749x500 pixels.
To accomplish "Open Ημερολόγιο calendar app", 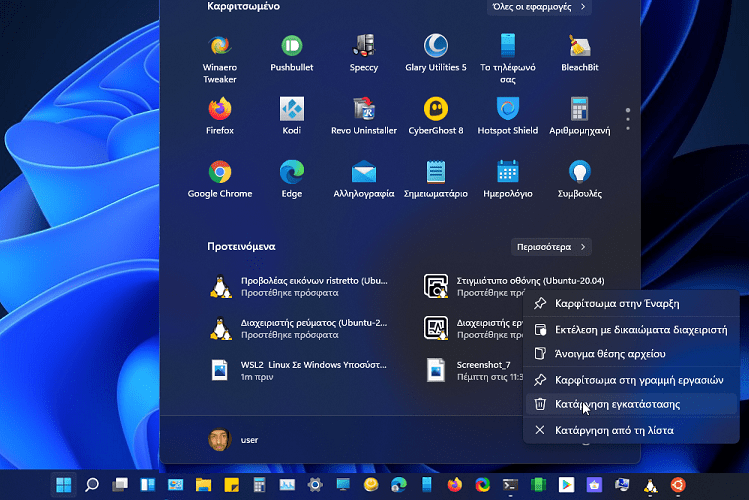I will pyautogui.click(x=507, y=179).
